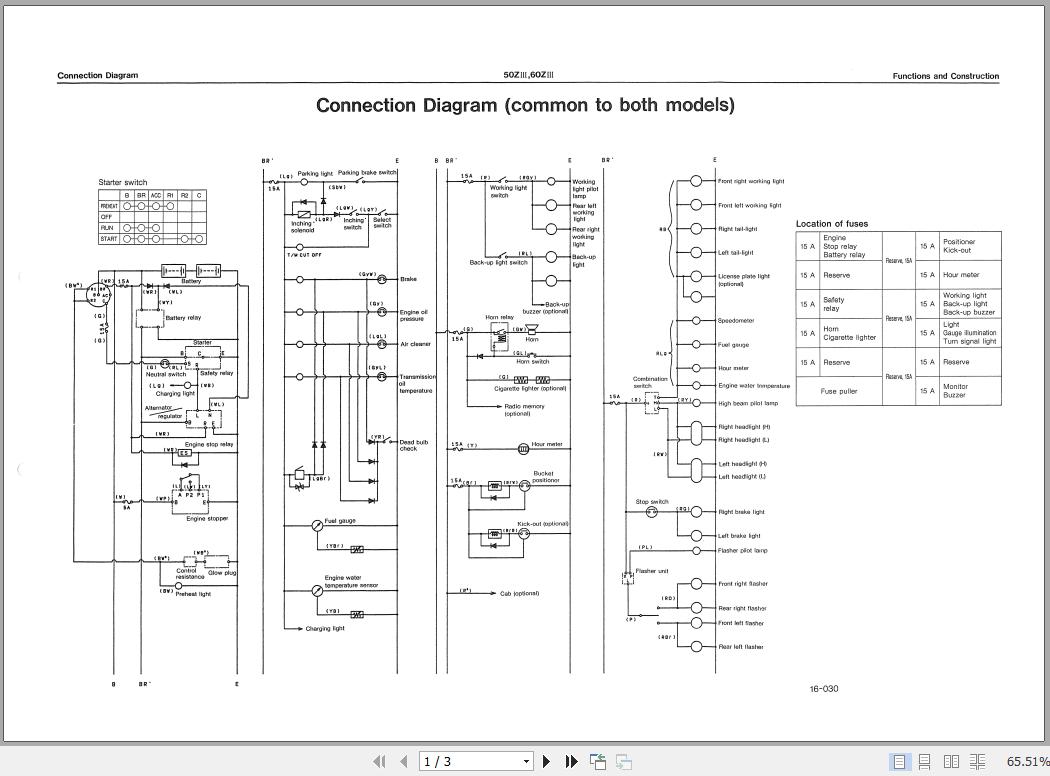Select continuous facing view mode
The height and width of the screenshot is (776, 1050).
pyautogui.click(x=977, y=761)
